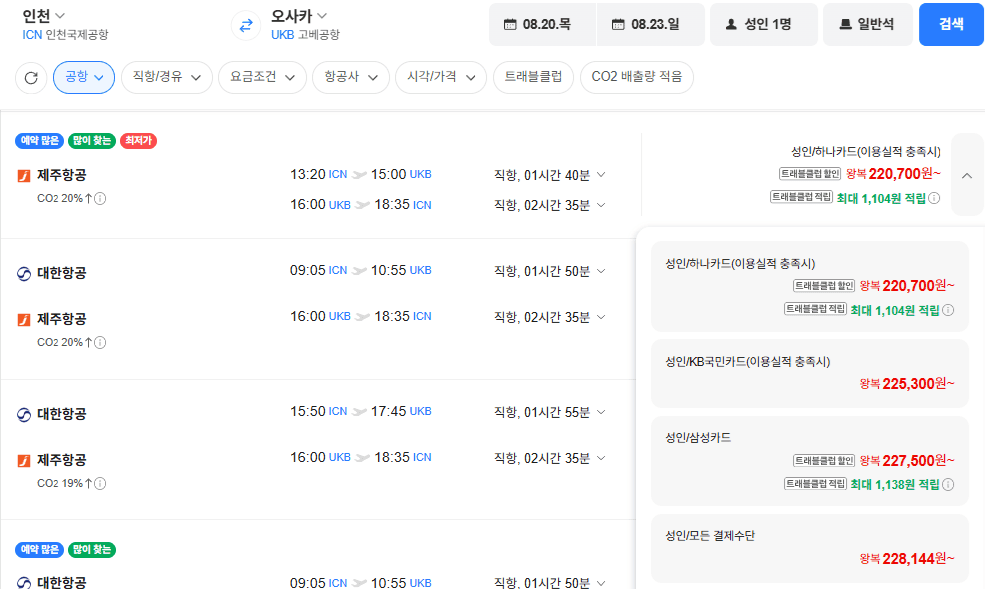Click the 트래블클럽 할인 tag on 227,500원 fare

pos(824,461)
